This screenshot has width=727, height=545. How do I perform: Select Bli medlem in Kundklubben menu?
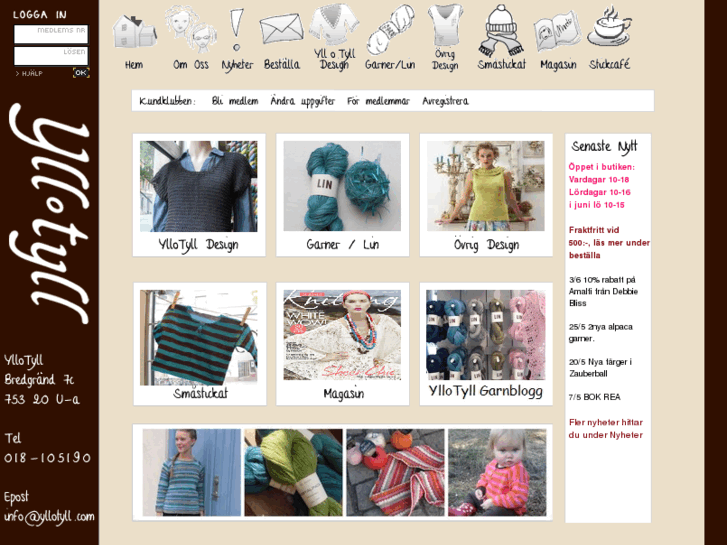point(235,101)
